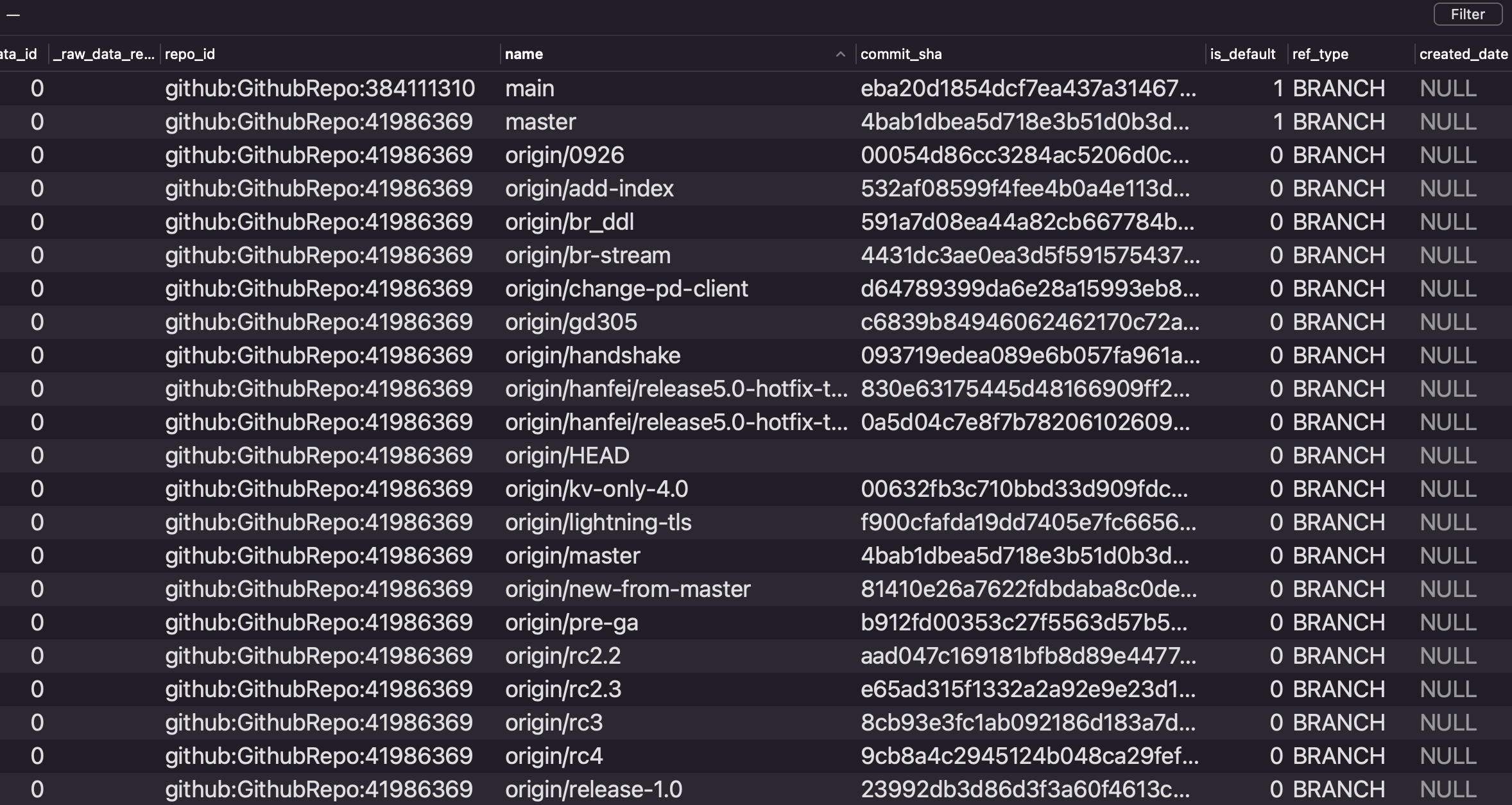Select the origin/HEAD branch name cell

pyautogui.click(x=567, y=456)
